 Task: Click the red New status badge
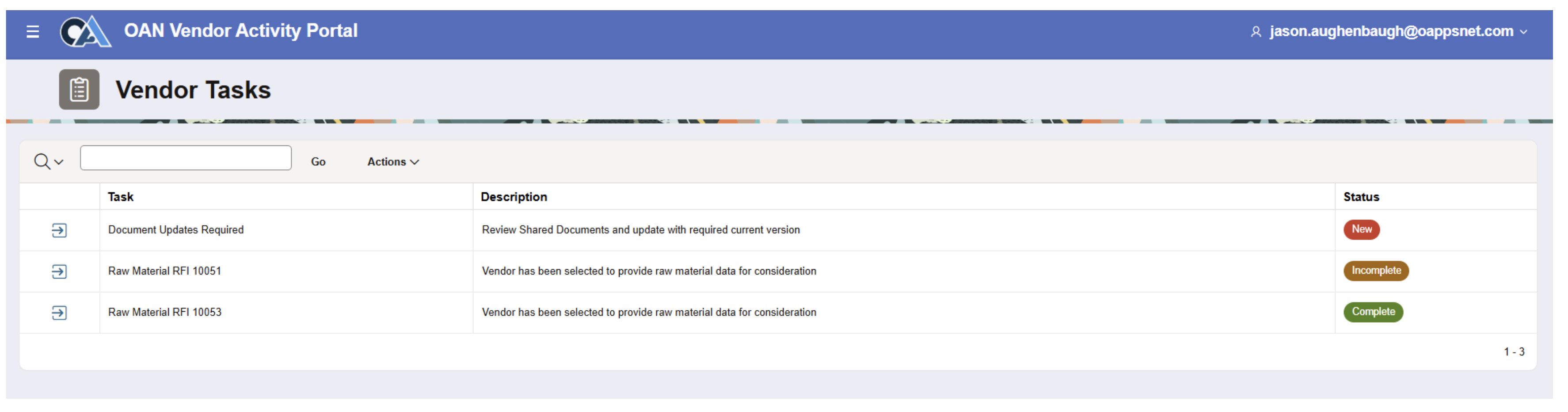tap(1361, 229)
